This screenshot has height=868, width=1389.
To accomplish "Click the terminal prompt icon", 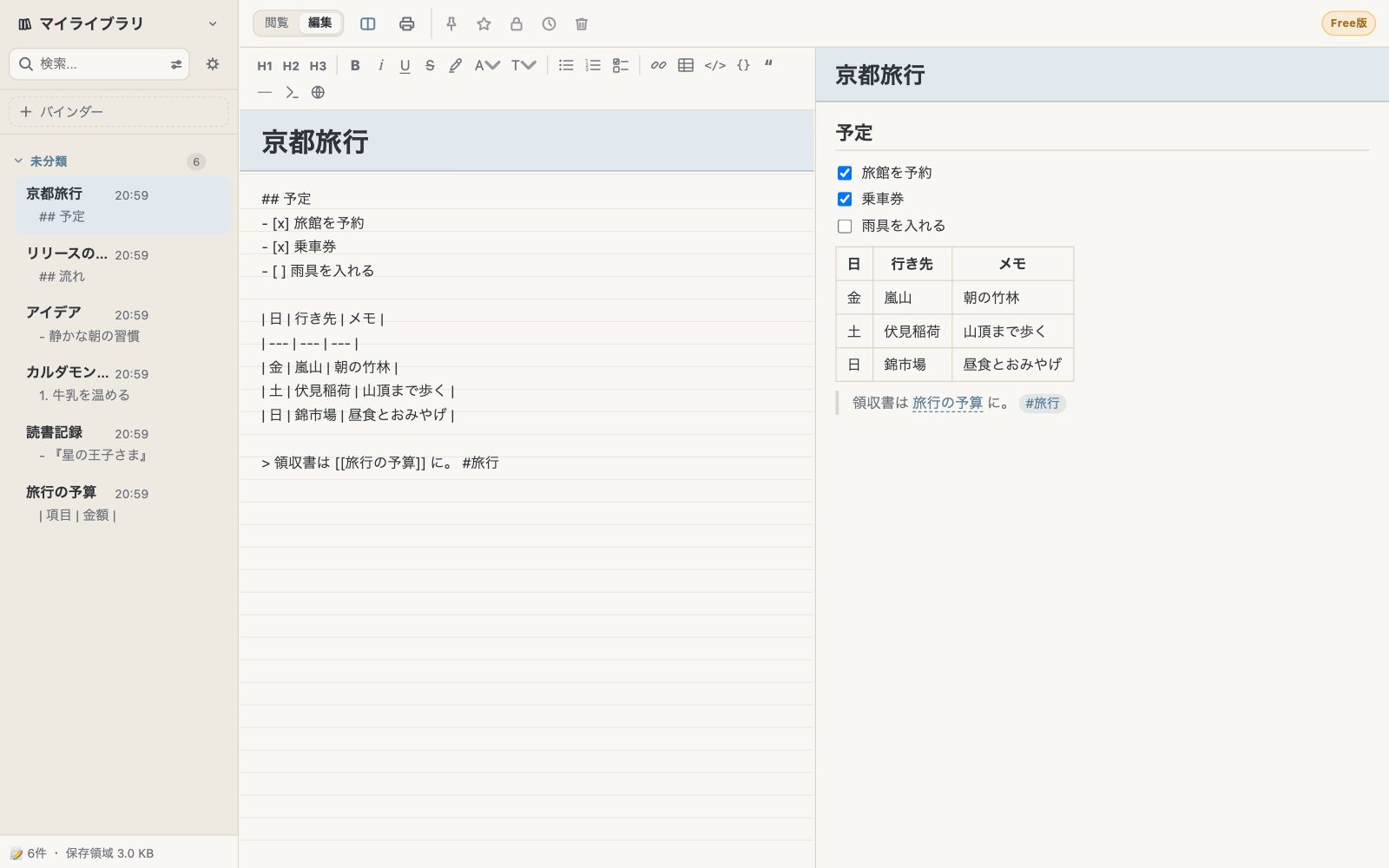I will pos(292,92).
